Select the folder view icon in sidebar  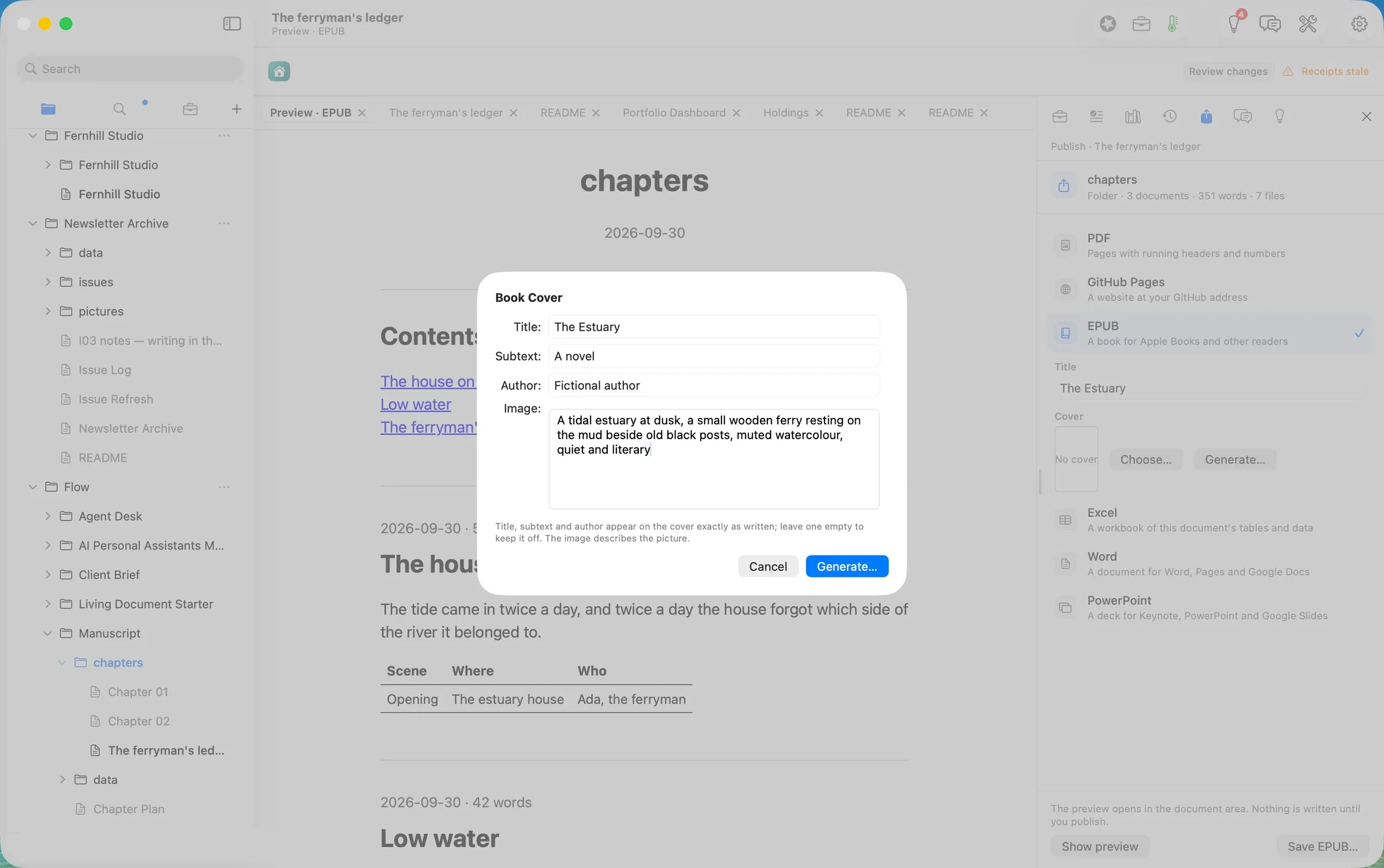point(48,109)
